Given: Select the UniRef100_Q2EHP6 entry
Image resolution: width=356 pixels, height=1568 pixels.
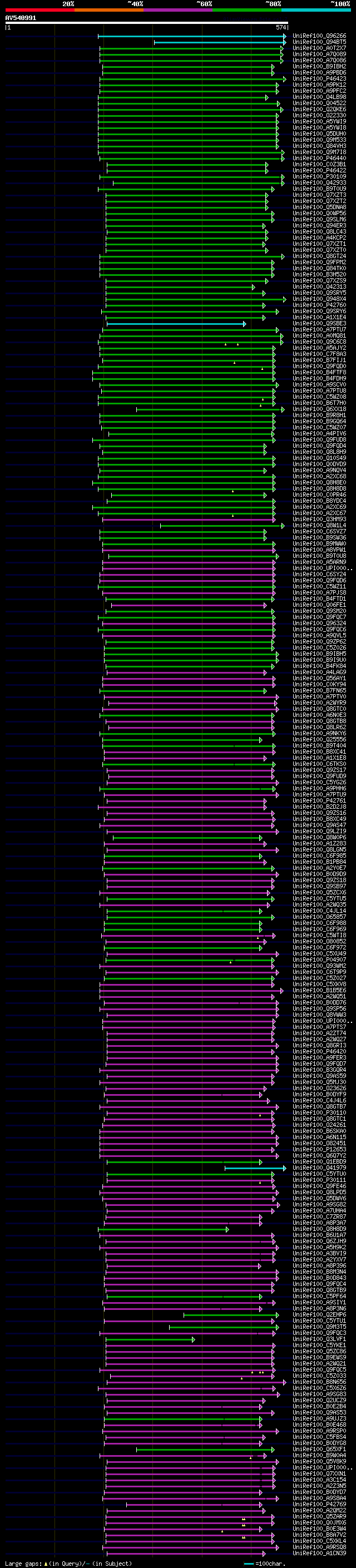Looking at the screenshot, I should [x=319, y=1315].
